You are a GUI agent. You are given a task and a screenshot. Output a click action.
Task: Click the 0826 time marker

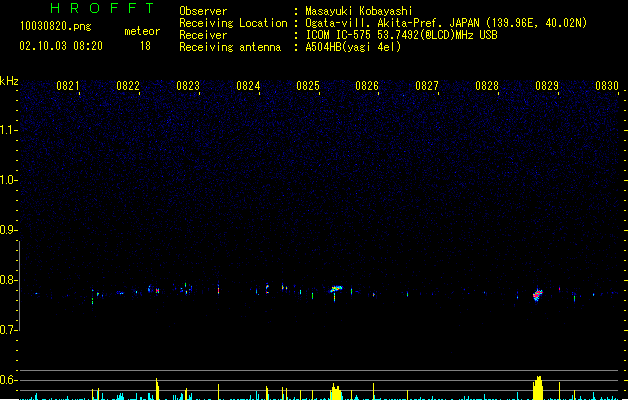point(367,86)
